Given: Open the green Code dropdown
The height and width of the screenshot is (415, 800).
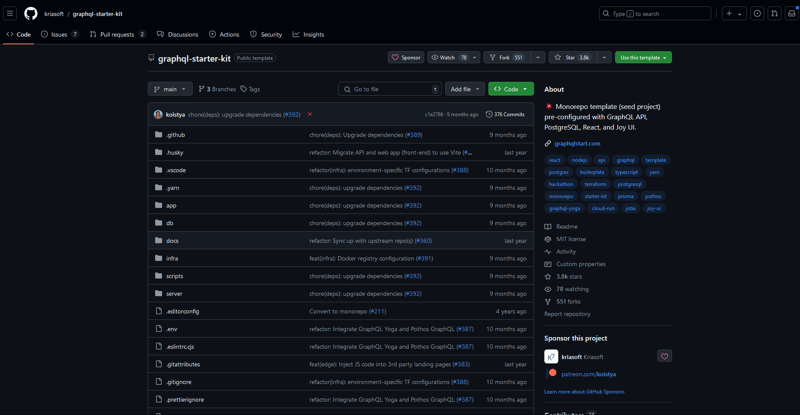Looking at the screenshot, I should tap(510, 89).
